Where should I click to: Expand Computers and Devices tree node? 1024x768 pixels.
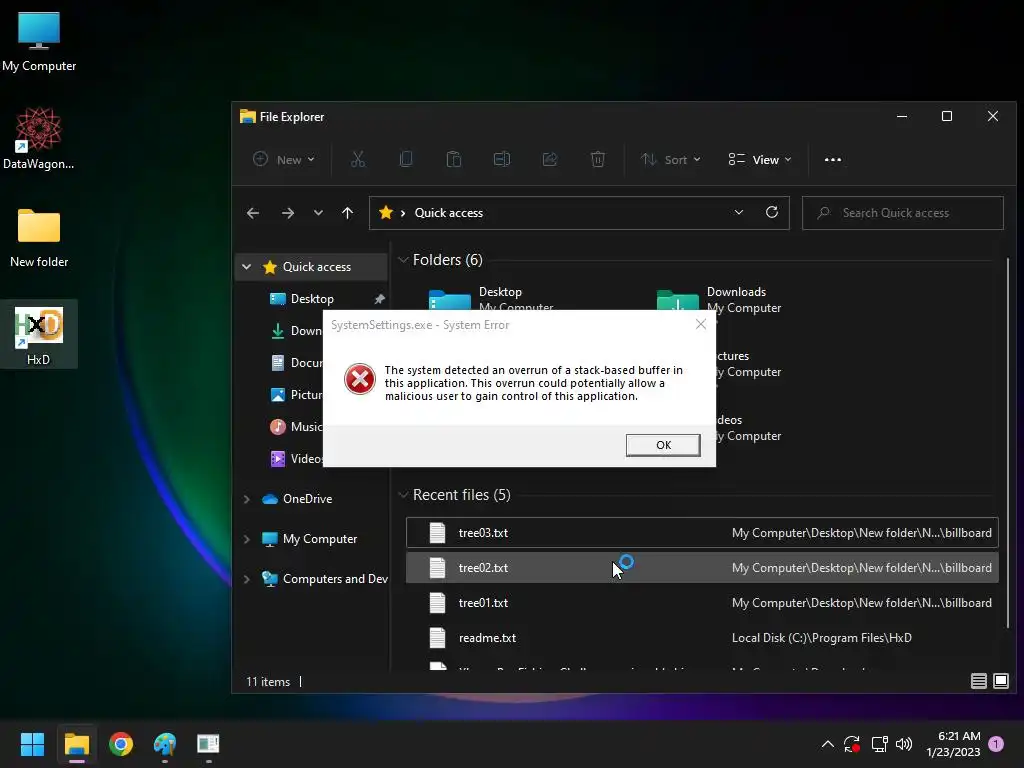pyautogui.click(x=247, y=579)
